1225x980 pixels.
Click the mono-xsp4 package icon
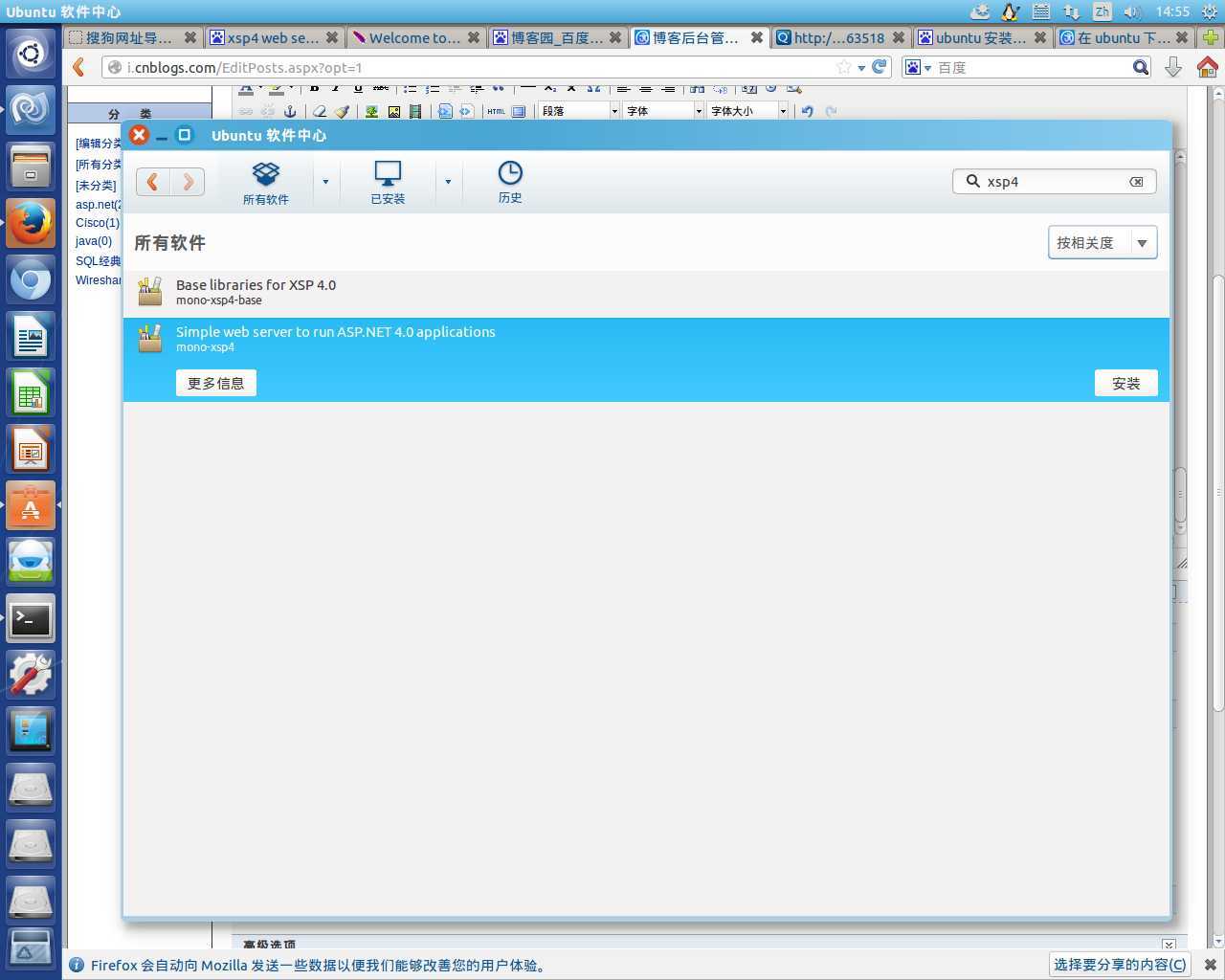(150, 339)
